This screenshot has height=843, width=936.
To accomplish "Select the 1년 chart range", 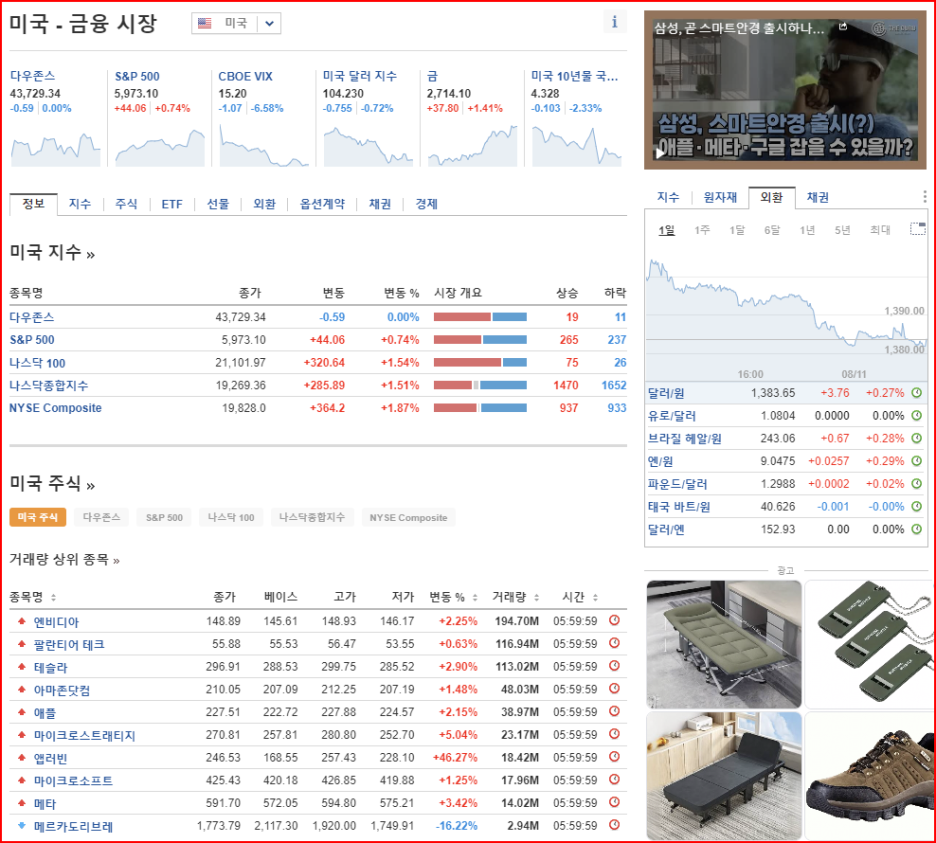I will pos(807,230).
